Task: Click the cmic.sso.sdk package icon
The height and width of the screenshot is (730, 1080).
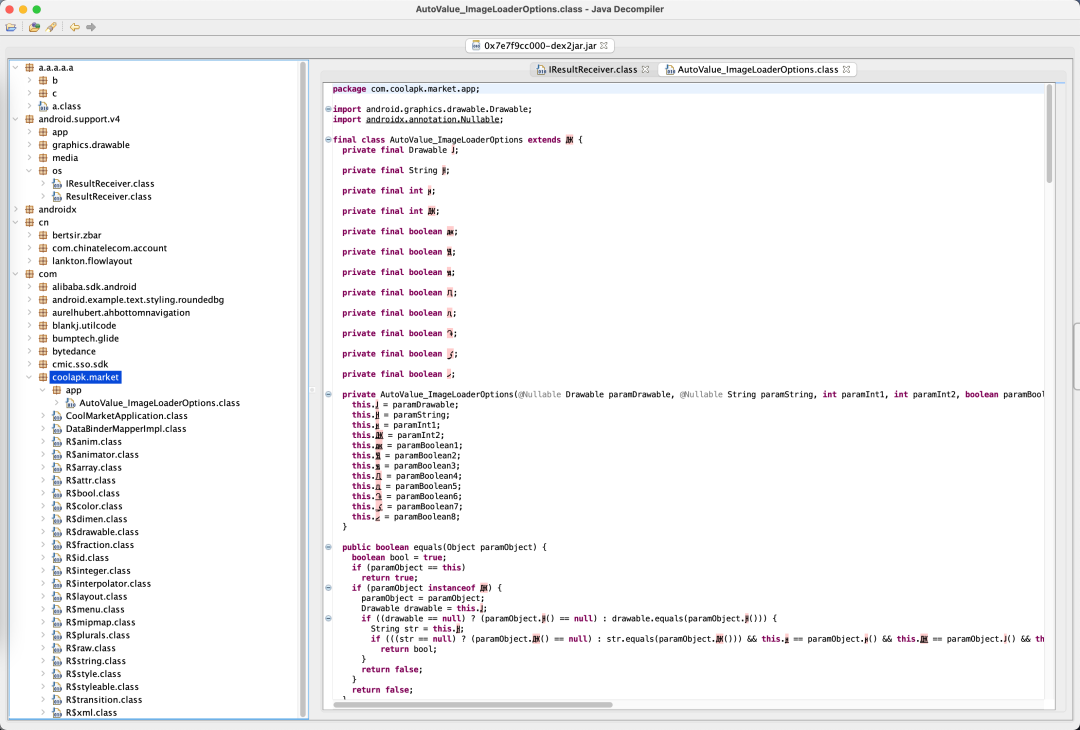Action: coord(43,364)
